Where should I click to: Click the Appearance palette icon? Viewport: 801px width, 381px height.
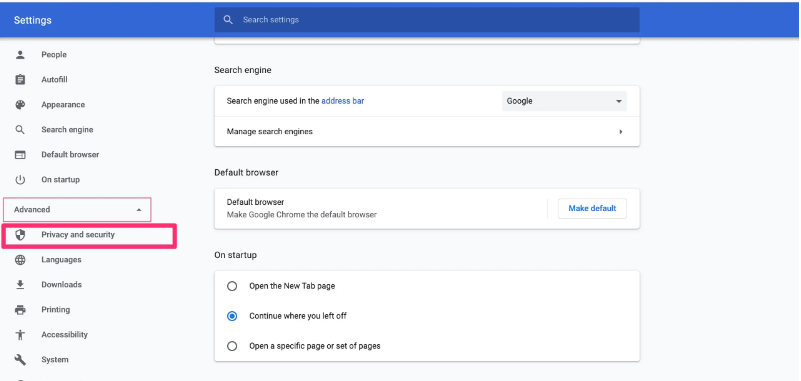click(x=20, y=105)
